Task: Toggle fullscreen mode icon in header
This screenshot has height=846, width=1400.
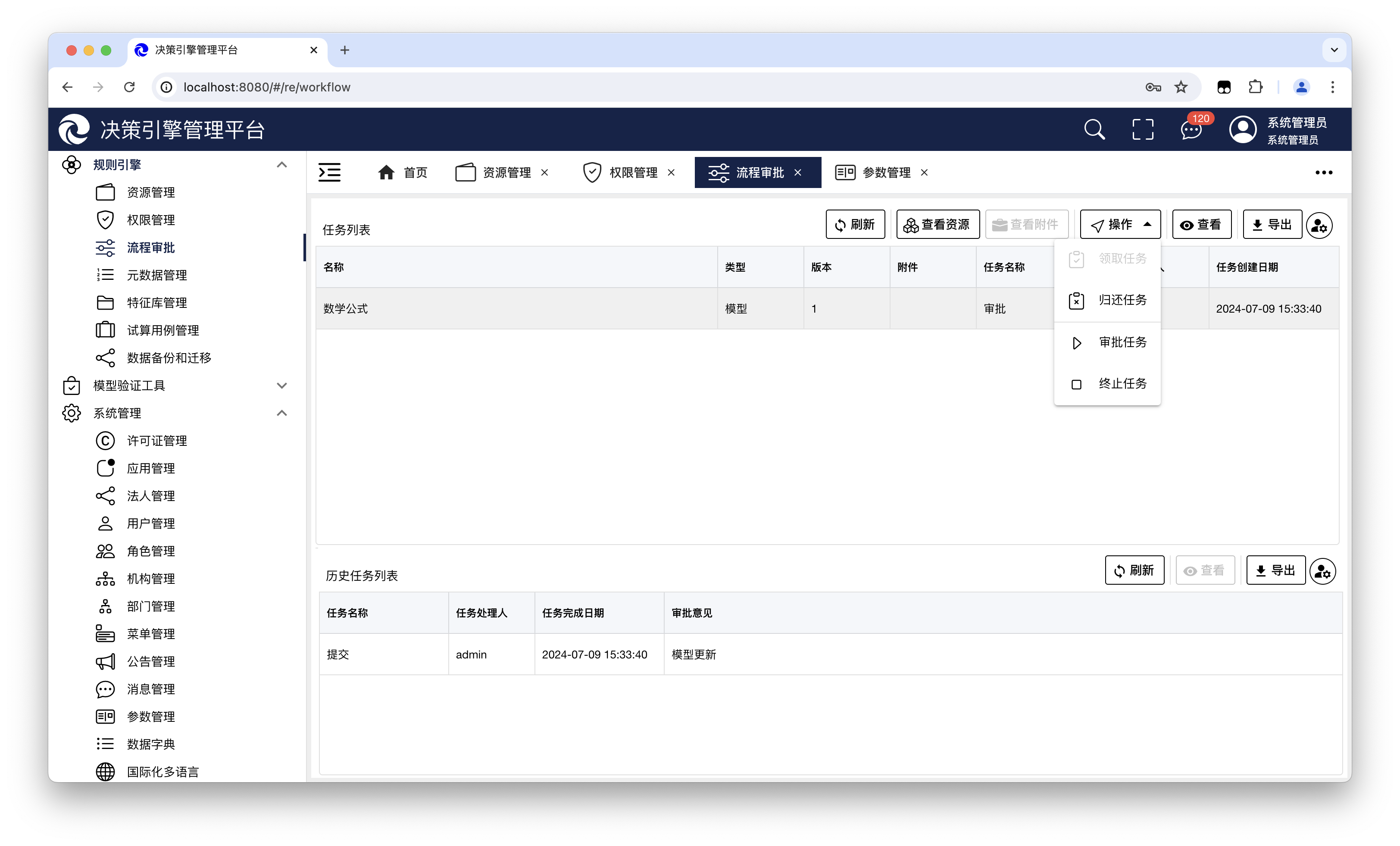Action: pos(1142,130)
